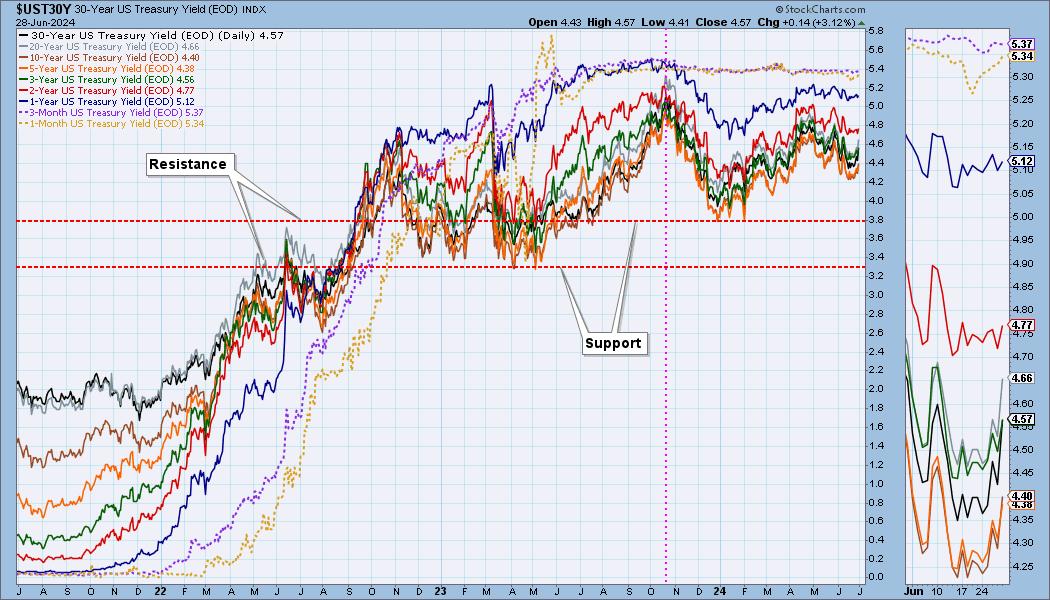Screen dimensions: 1050x600
Task: Click the year label 22 on main x-axis
Action: [x=161, y=591]
